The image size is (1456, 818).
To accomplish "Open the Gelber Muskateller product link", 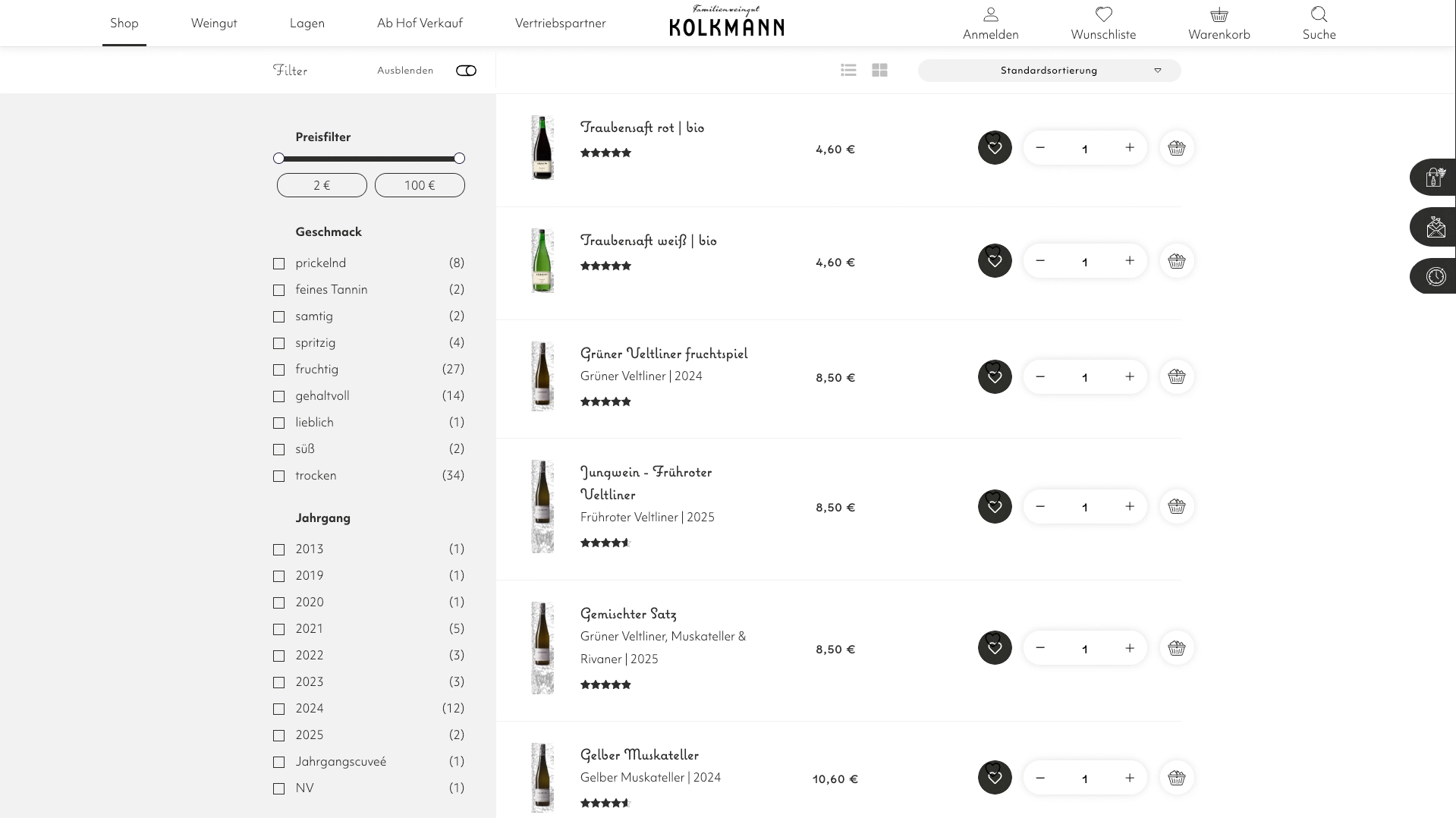I will [639, 755].
